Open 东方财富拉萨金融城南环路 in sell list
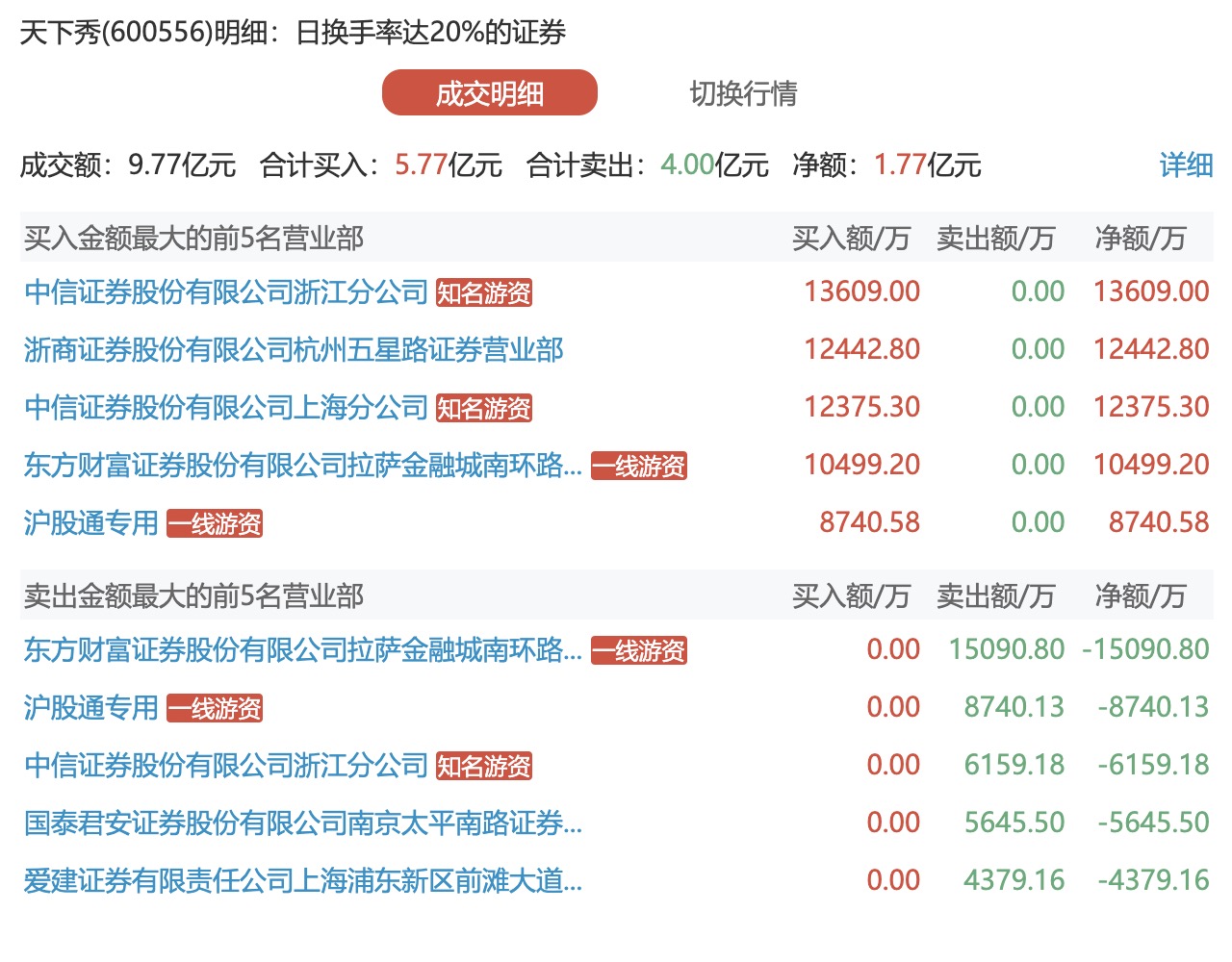The width and height of the screenshot is (1232, 962). [x=303, y=650]
